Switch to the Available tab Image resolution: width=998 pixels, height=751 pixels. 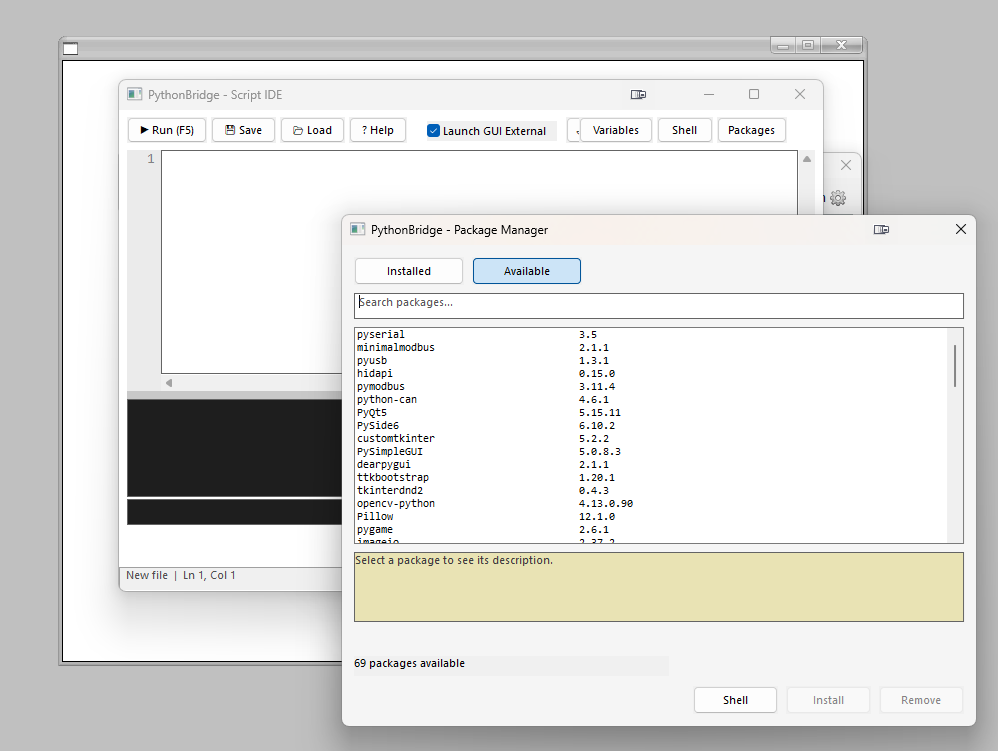click(x=526, y=271)
